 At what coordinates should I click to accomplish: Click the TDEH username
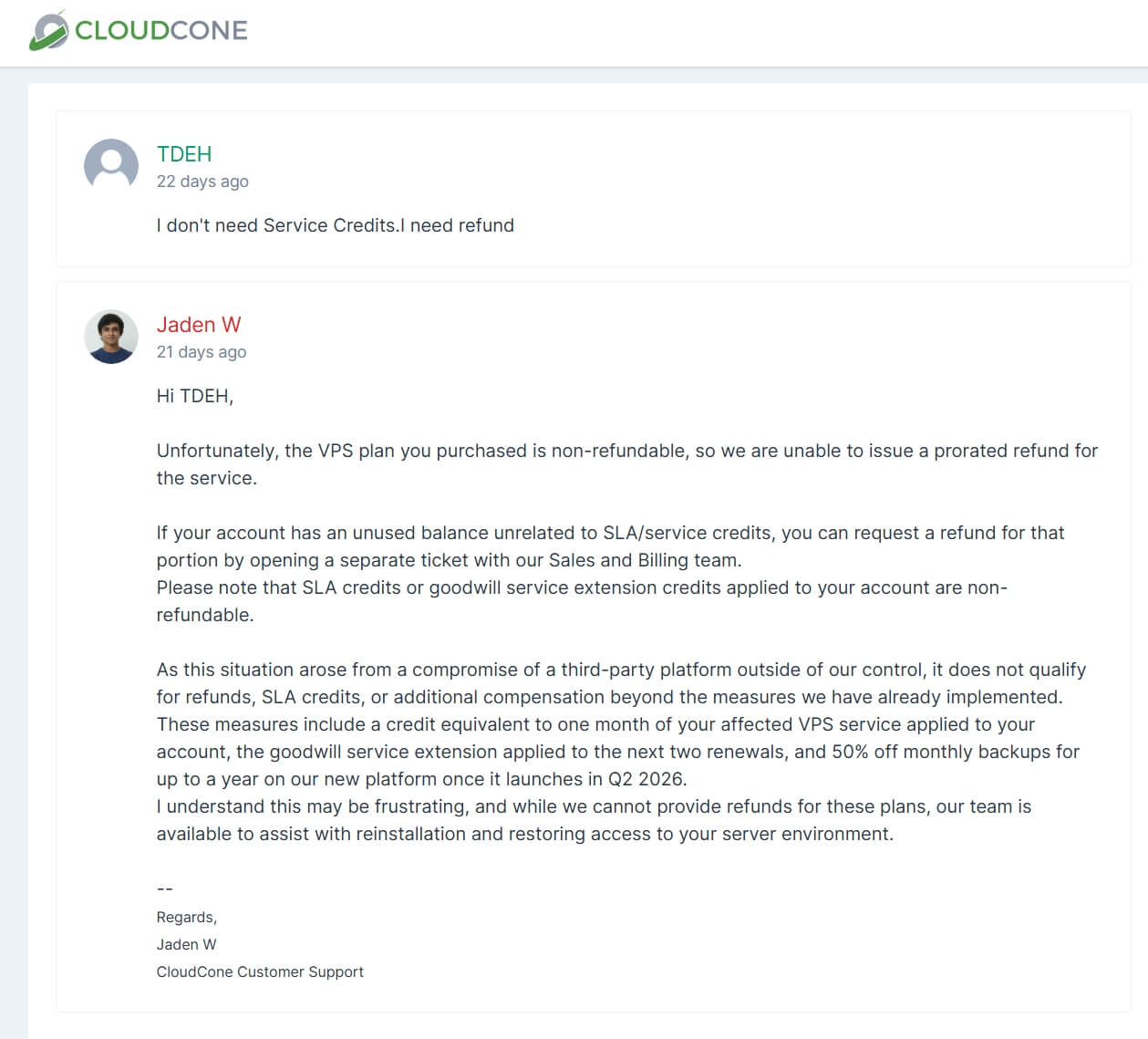(184, 154)
